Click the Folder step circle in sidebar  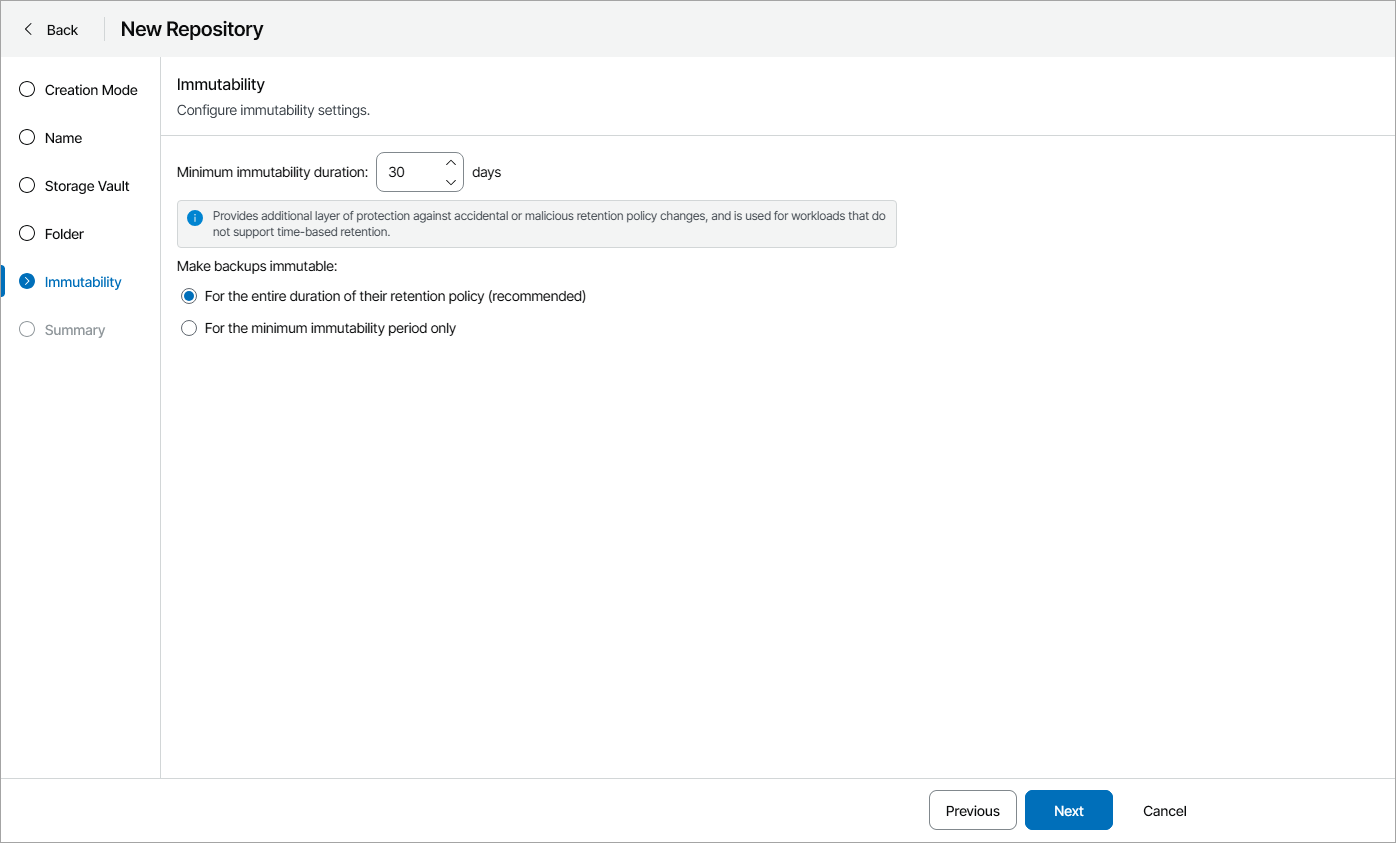click(26, 233)
